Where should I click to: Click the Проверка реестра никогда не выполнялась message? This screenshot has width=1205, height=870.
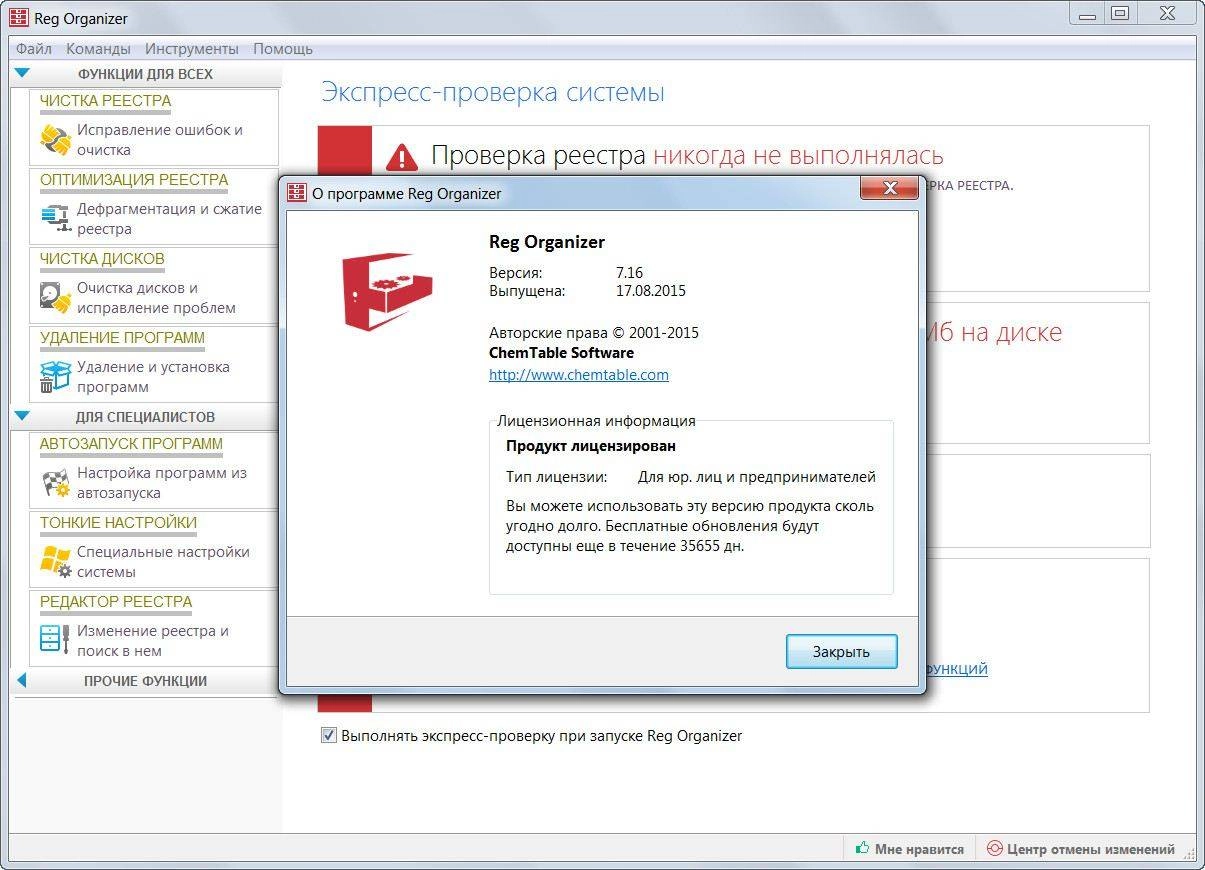687,155
